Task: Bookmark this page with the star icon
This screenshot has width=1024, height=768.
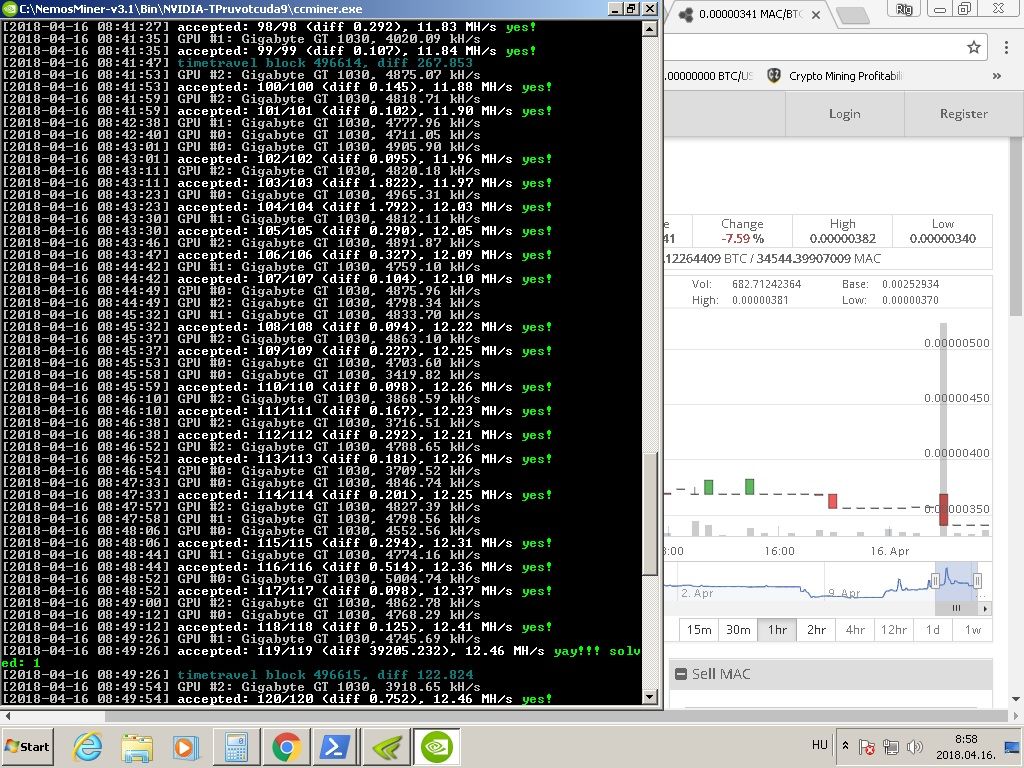Action: tap(974, 47)
